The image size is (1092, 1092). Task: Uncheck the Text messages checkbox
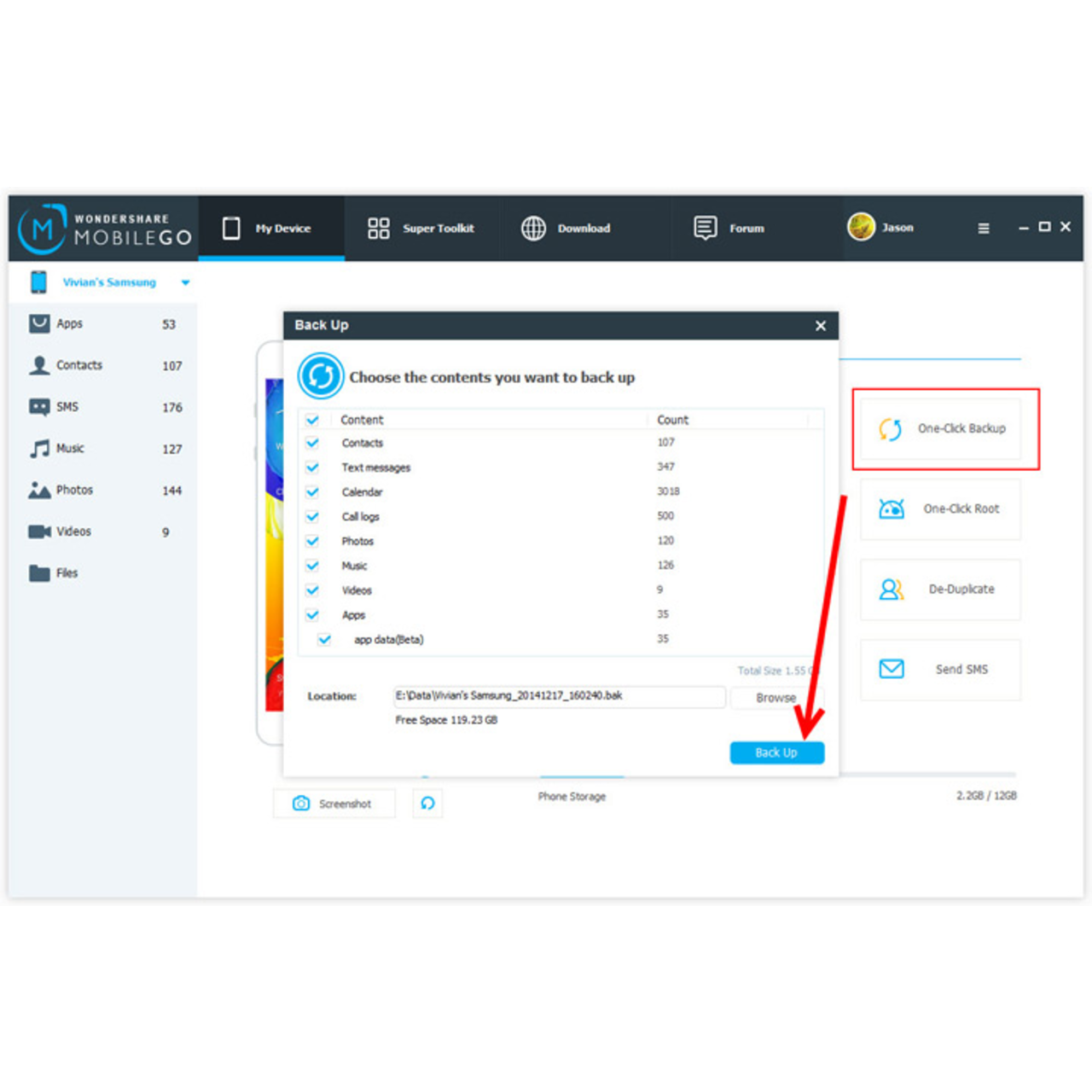coord(312,467)
